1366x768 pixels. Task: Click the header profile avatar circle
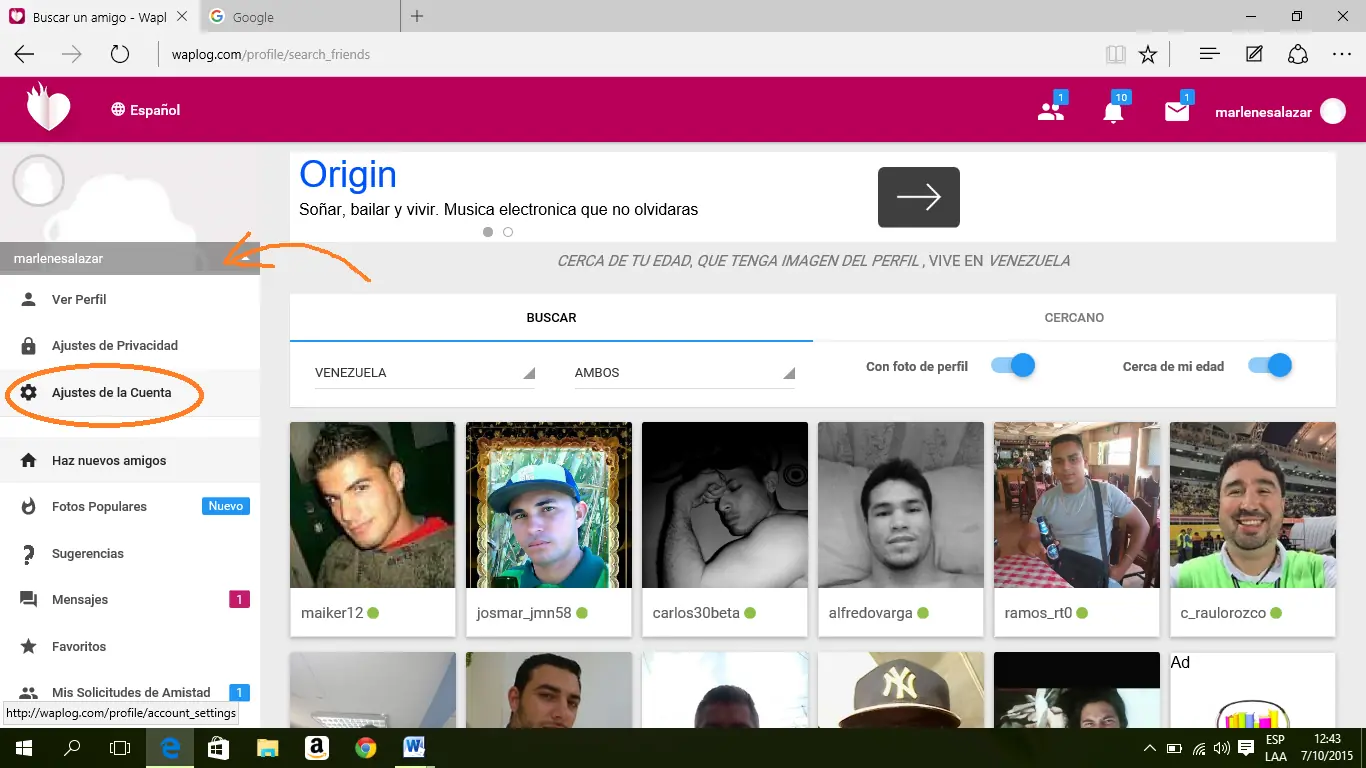coord(1333,111)
